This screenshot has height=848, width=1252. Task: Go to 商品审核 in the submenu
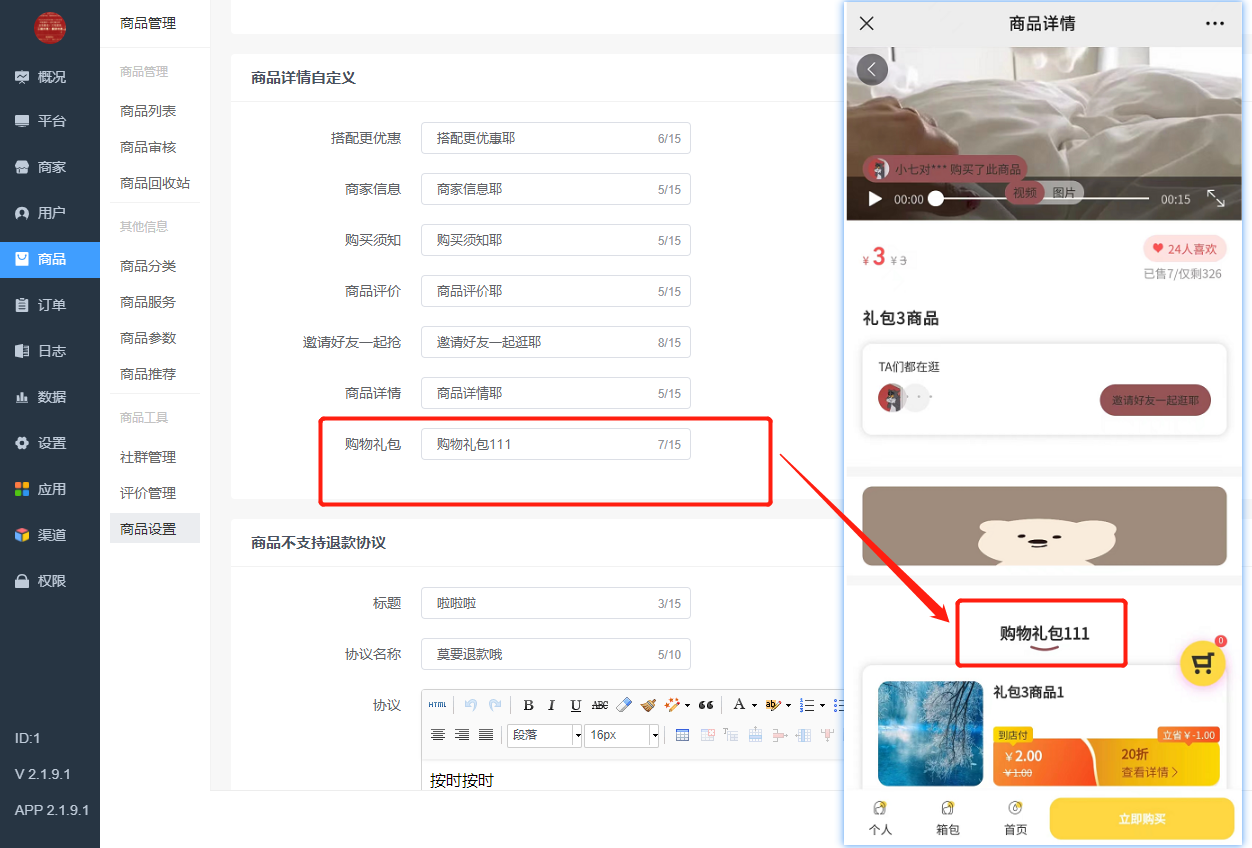pyautogui.click(x=148, y=147)
